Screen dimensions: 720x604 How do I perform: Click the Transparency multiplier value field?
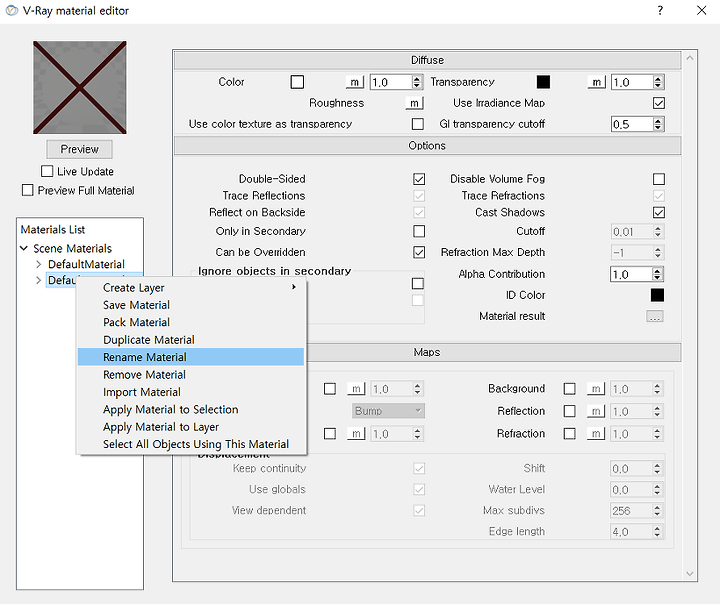tap(632, 82)
